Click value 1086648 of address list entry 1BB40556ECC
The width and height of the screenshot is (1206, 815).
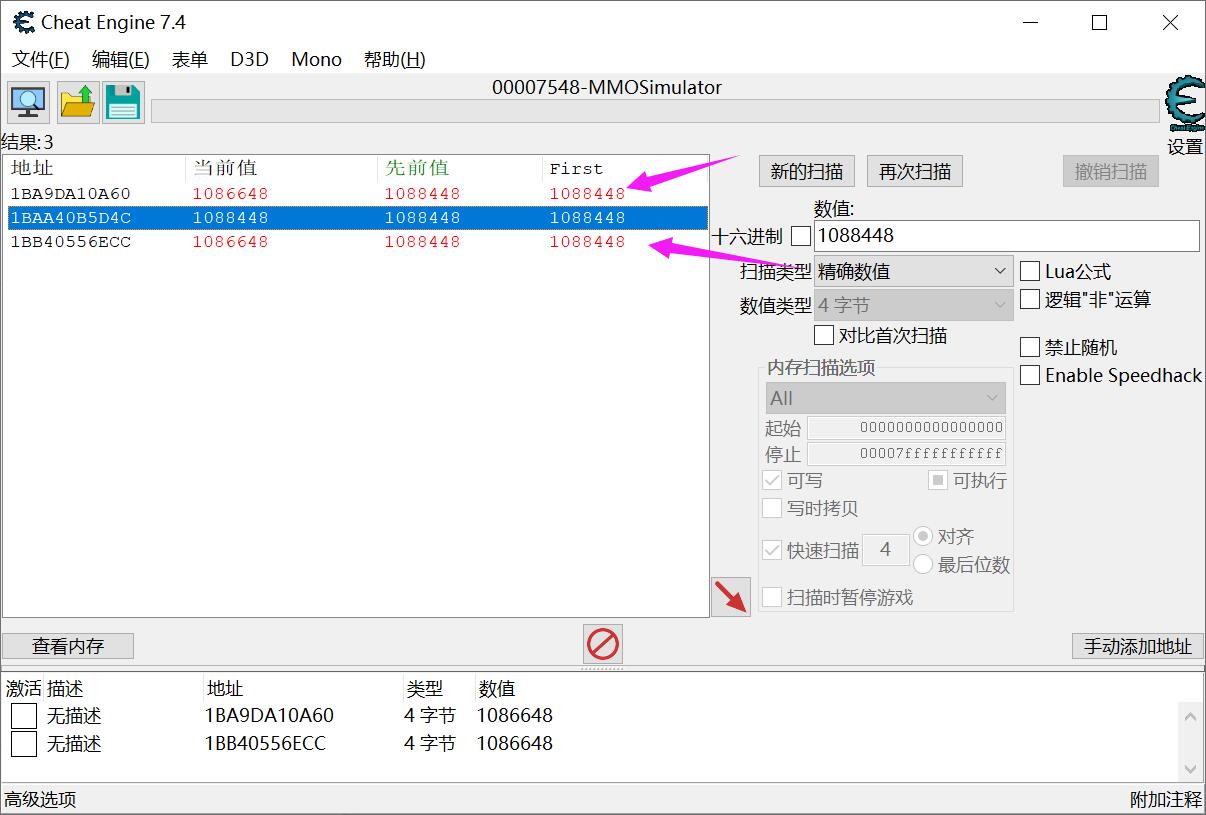point(514,744)
